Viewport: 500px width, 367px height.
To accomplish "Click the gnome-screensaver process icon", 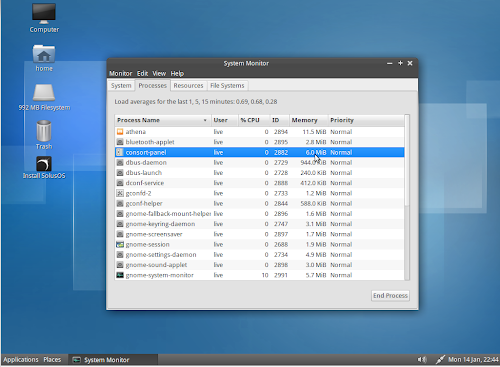I will [x=120, y=234].
